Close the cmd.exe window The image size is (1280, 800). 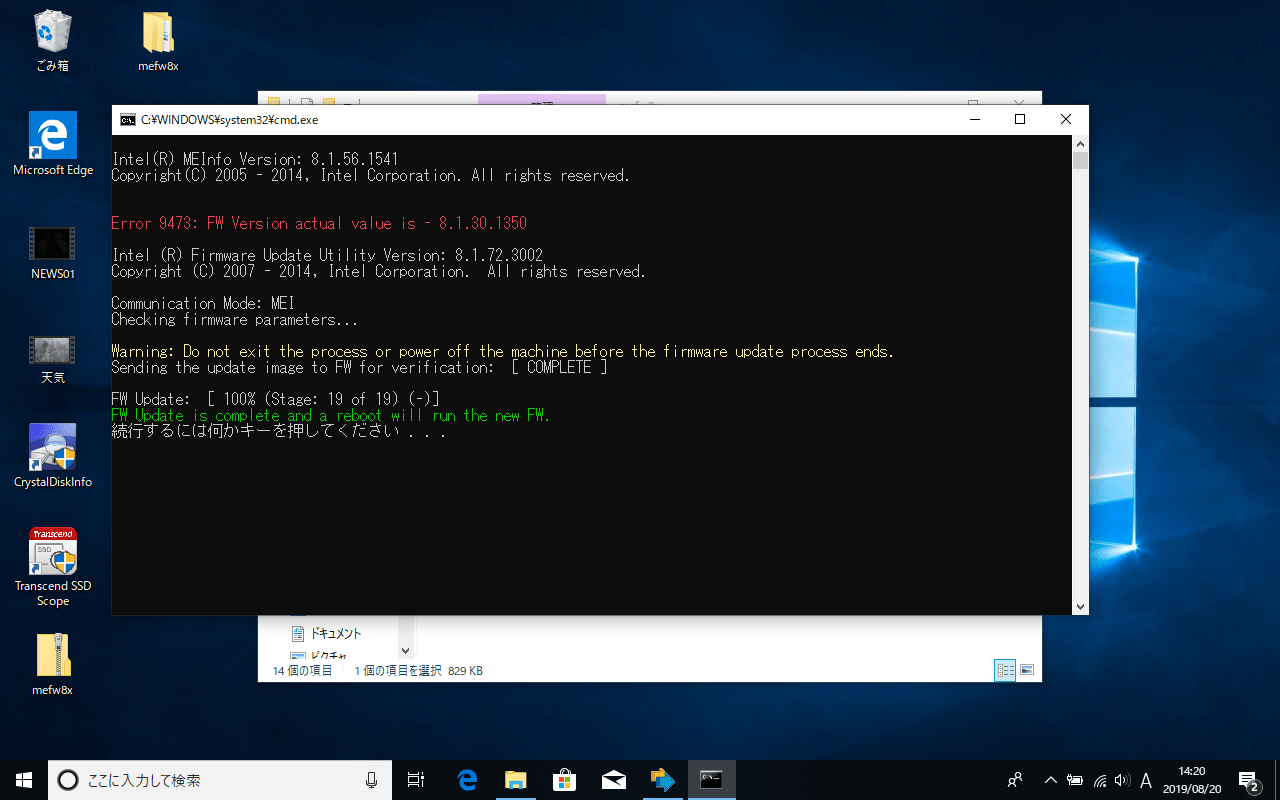coord(1066,119)
